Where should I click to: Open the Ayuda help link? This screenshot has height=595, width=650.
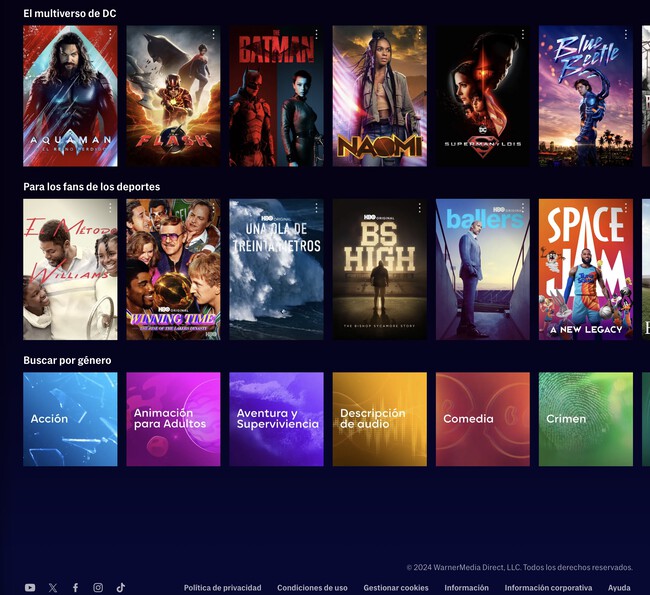pos(619,588)
